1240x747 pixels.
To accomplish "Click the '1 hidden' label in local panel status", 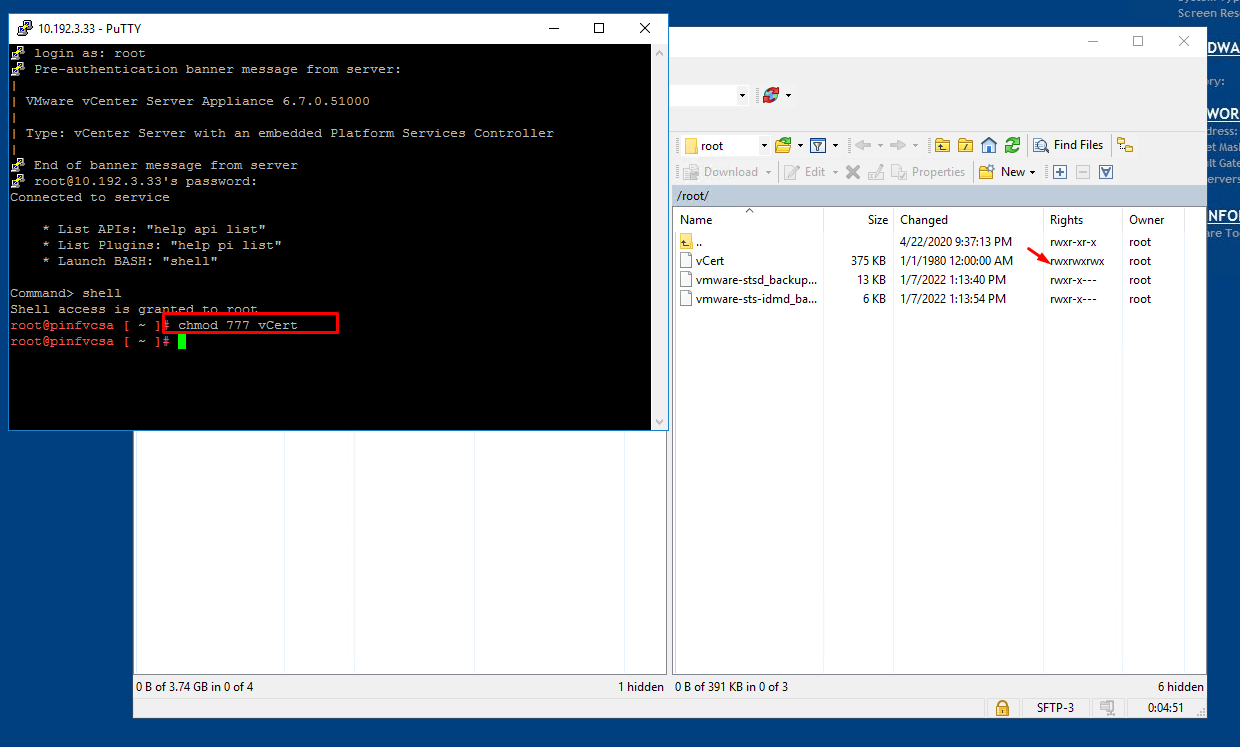I will [641, 687].
